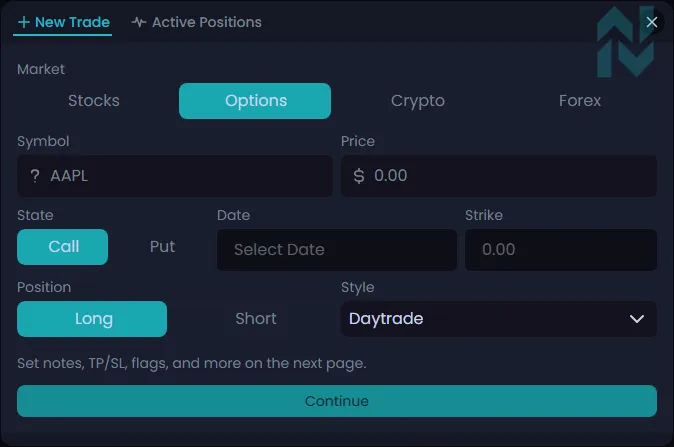This screenshot has height=447, width=674.
Task: Select the Long position
Action: point(93,319)
